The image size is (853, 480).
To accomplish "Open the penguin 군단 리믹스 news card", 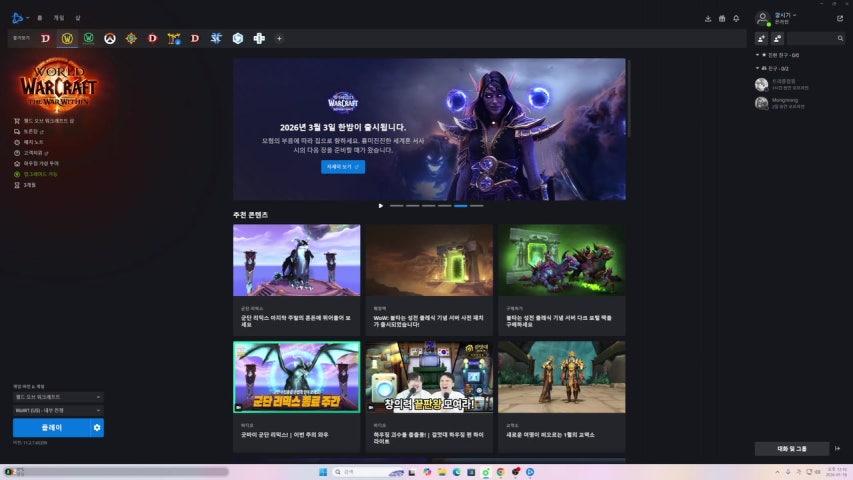I will tap(296, 280).
